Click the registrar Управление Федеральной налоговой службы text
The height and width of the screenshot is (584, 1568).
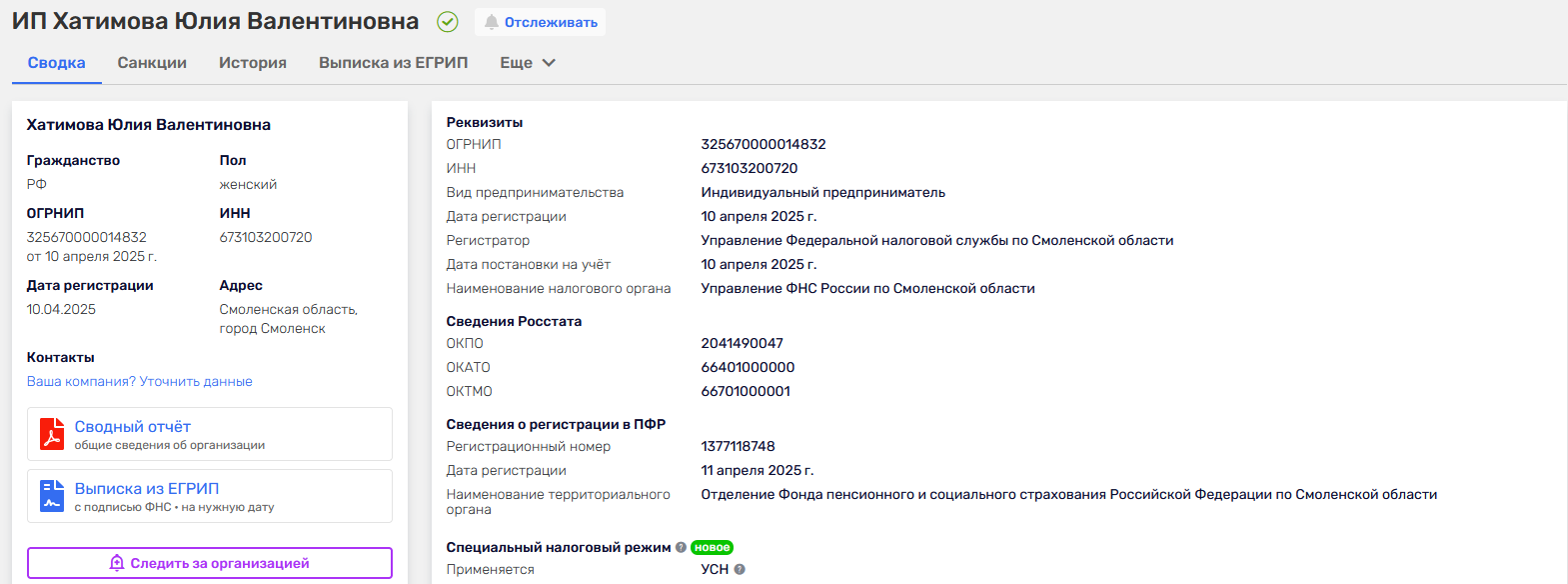pos(937,240)
